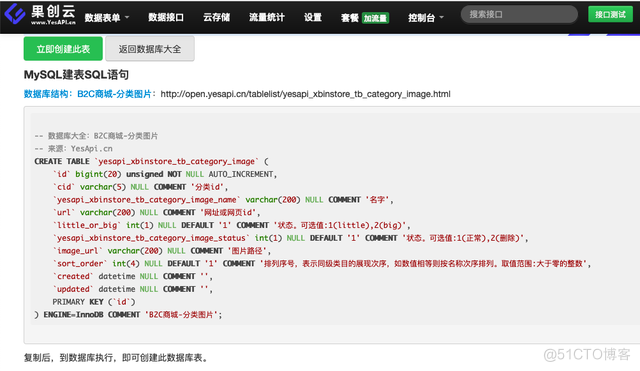Open 设置 in the top navigation

click(x=313, y=17)
